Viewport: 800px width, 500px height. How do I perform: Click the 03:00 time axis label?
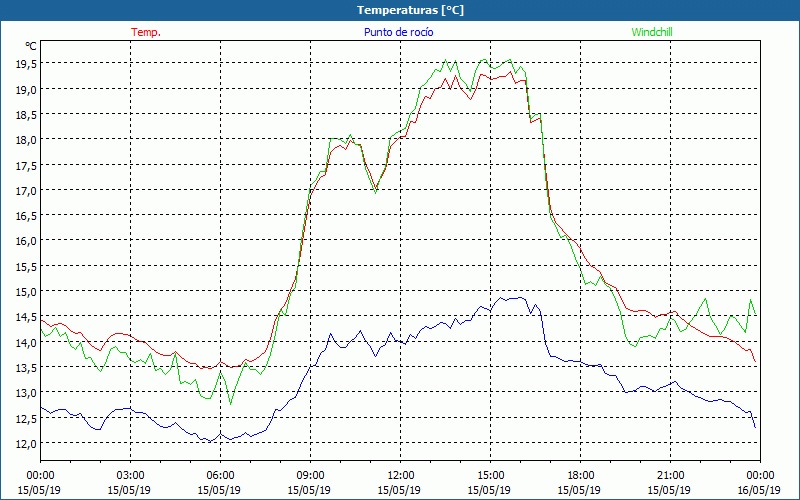click(130, 476)
